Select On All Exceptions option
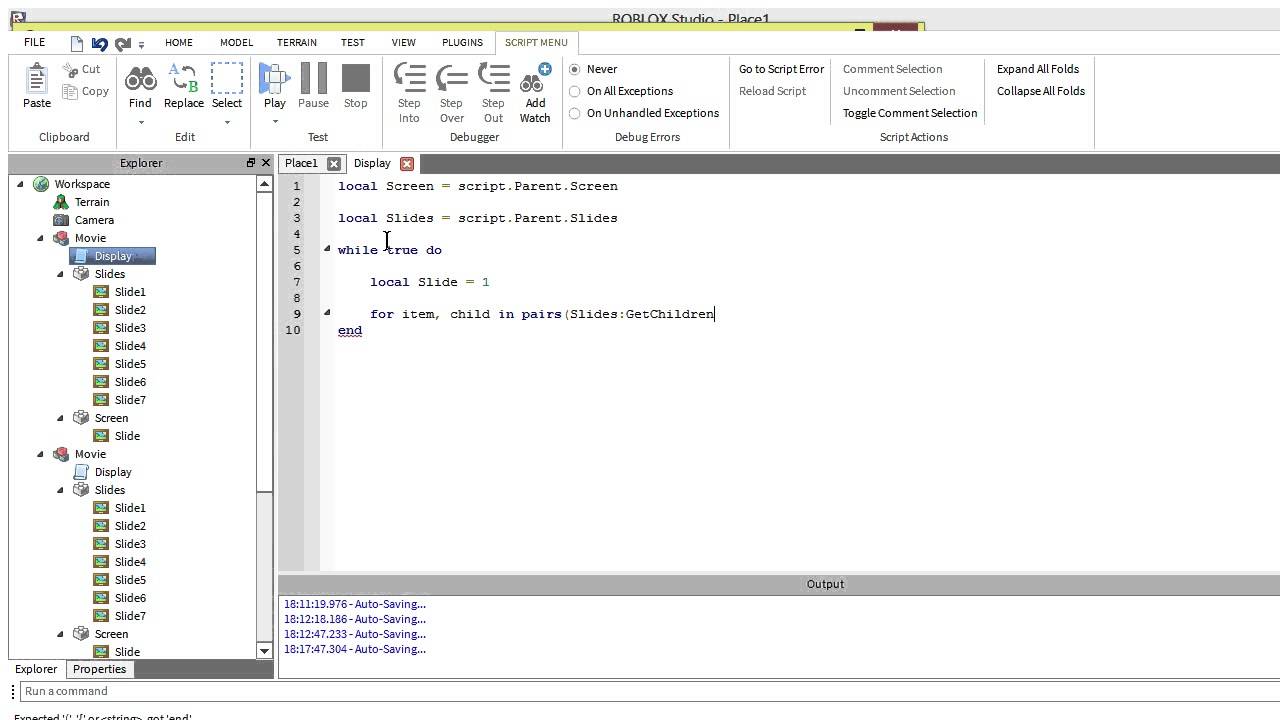This screenshot has width=1280, height=720. pyautogui.click(x=575, y=91)
